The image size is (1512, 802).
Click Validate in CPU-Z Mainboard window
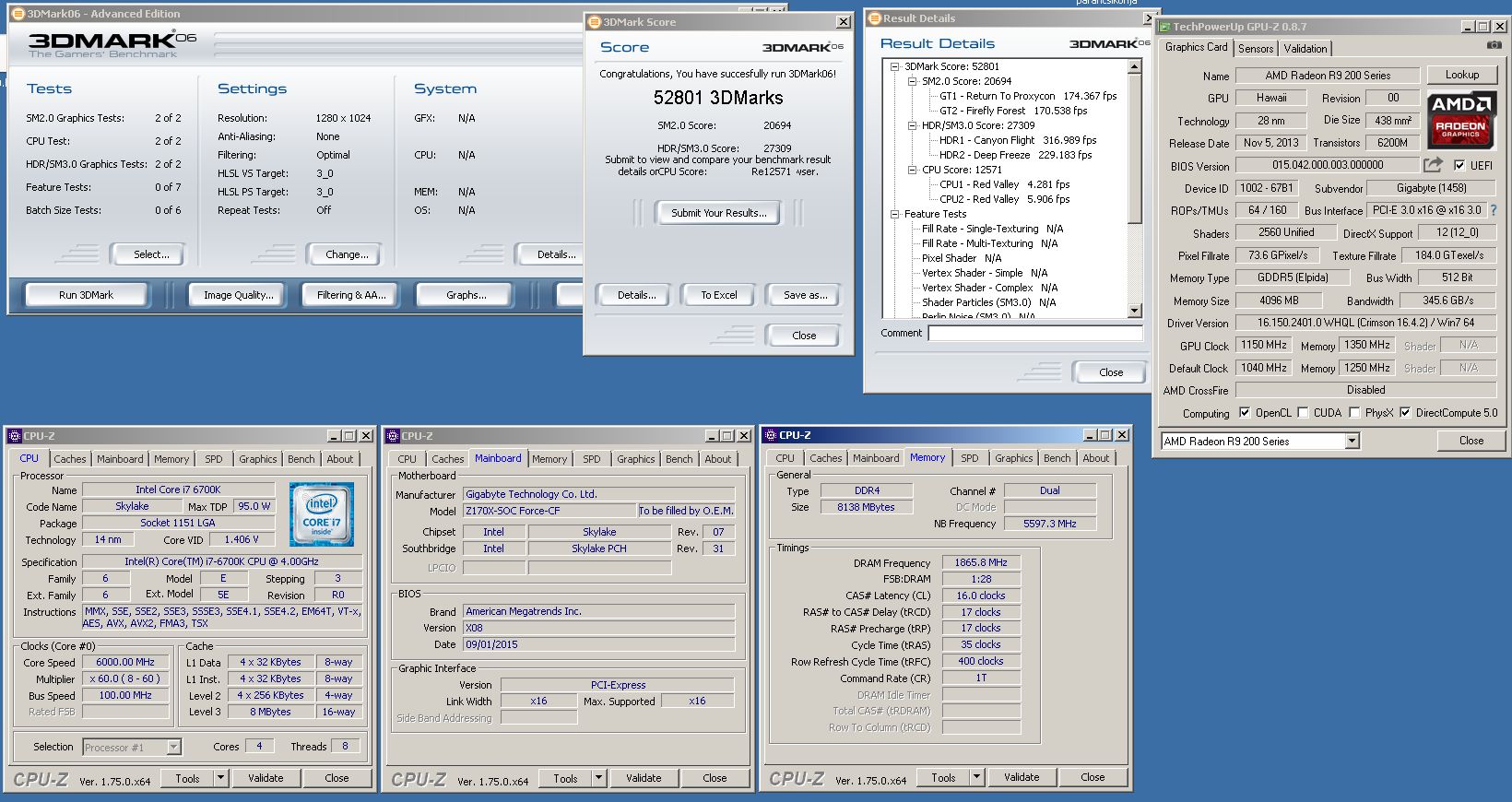(644, 778)
